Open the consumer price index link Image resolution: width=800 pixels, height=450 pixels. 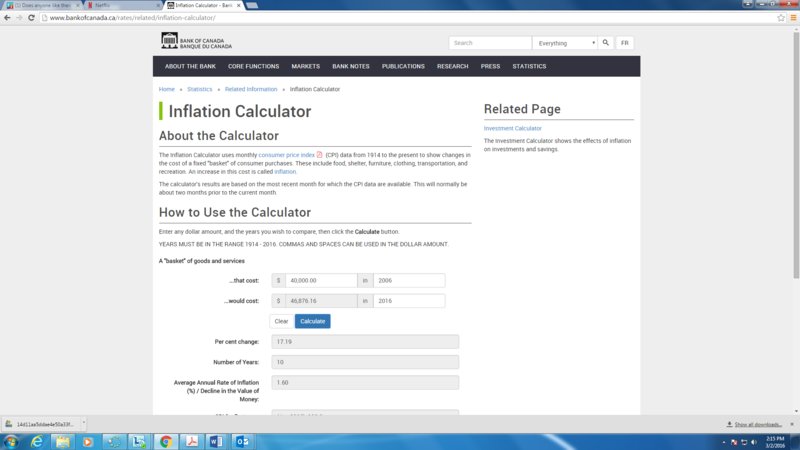tap(286, 155)
